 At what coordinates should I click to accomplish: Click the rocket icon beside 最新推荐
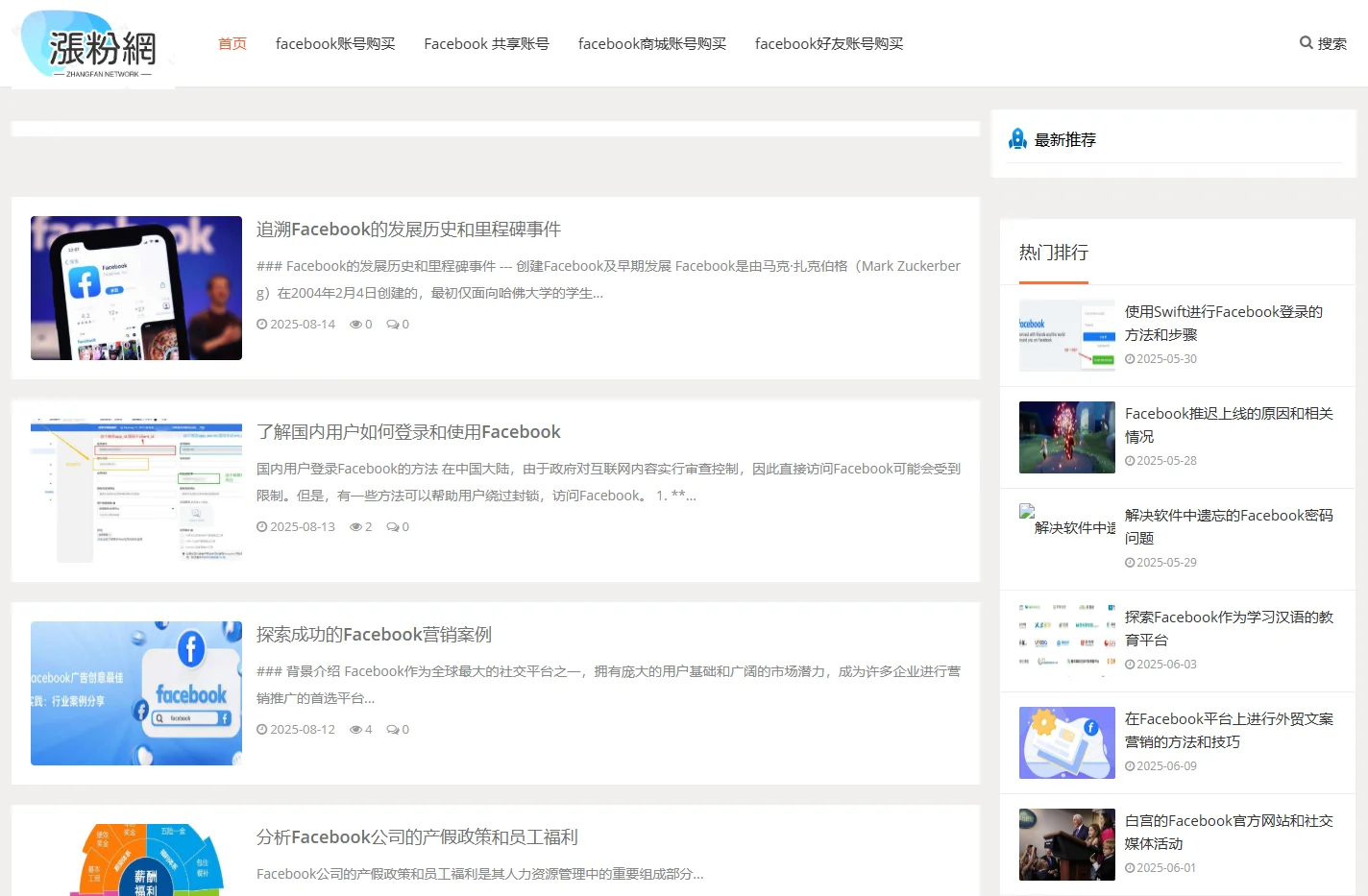tap(1017, 139)
